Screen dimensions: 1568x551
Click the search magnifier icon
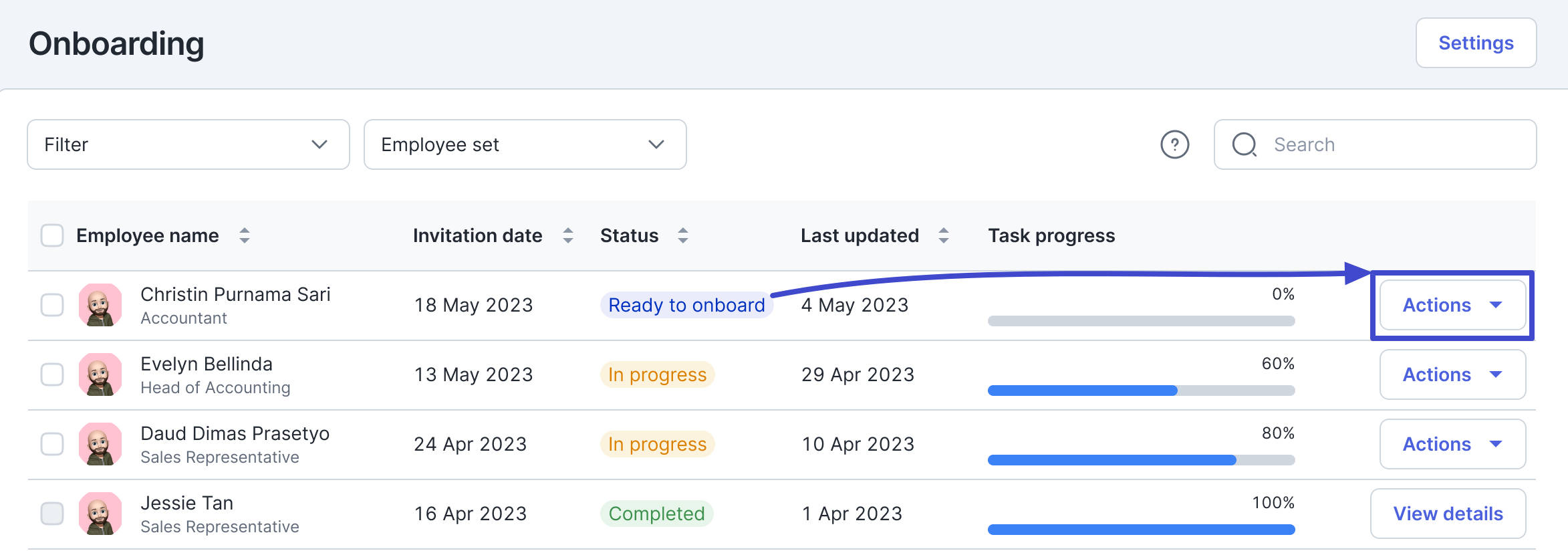click(1245, 144)
